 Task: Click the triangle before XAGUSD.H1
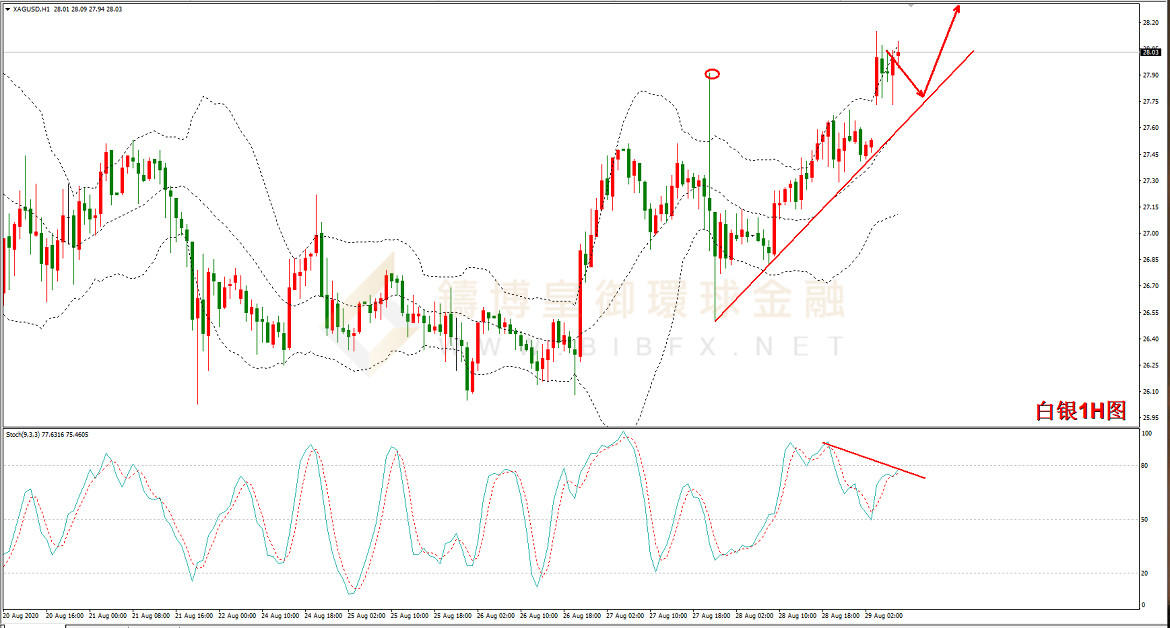click(x=8, y=11)
